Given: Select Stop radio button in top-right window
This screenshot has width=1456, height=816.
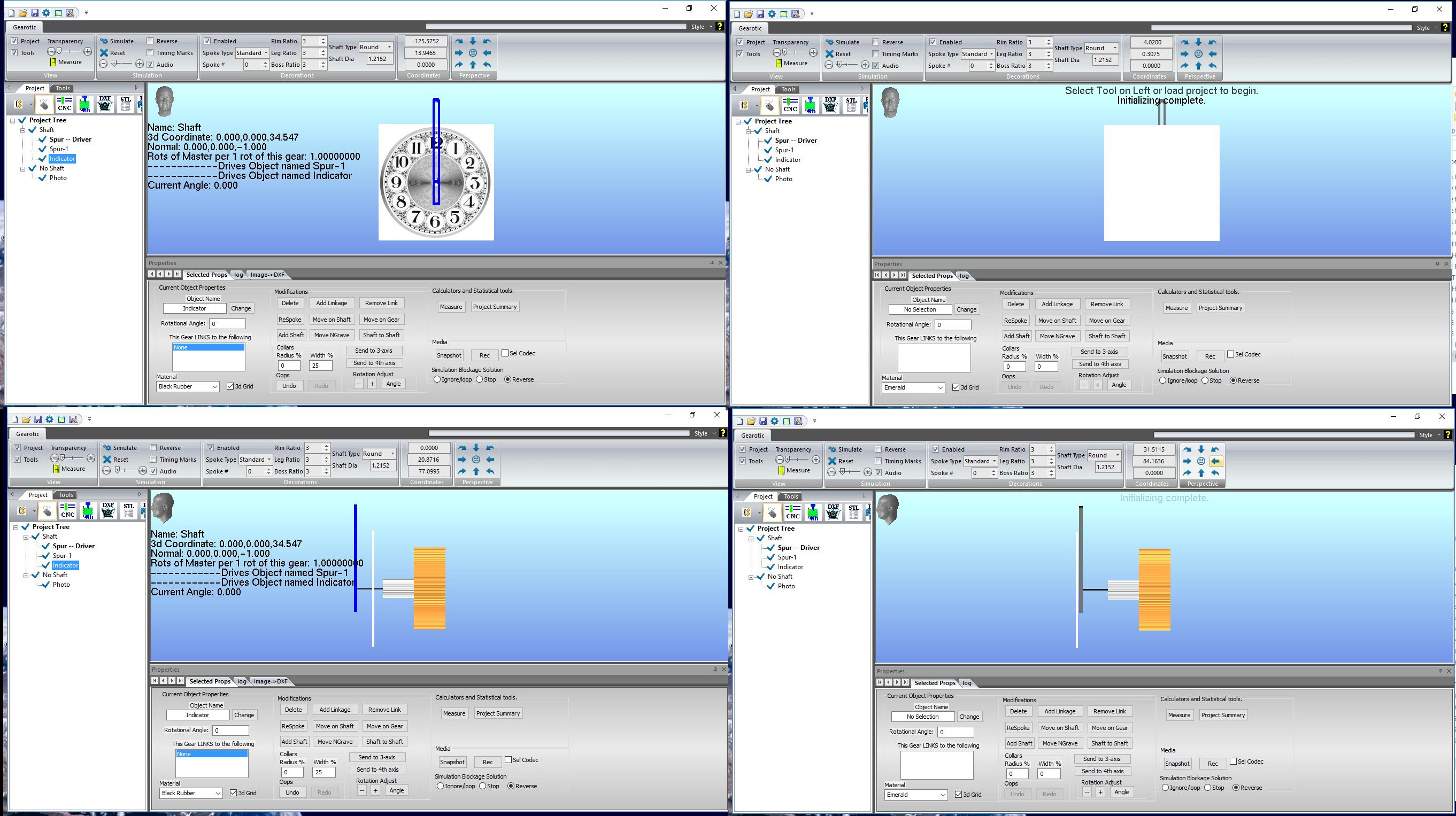Looking at the screenshot, I should click(1205, 380).
